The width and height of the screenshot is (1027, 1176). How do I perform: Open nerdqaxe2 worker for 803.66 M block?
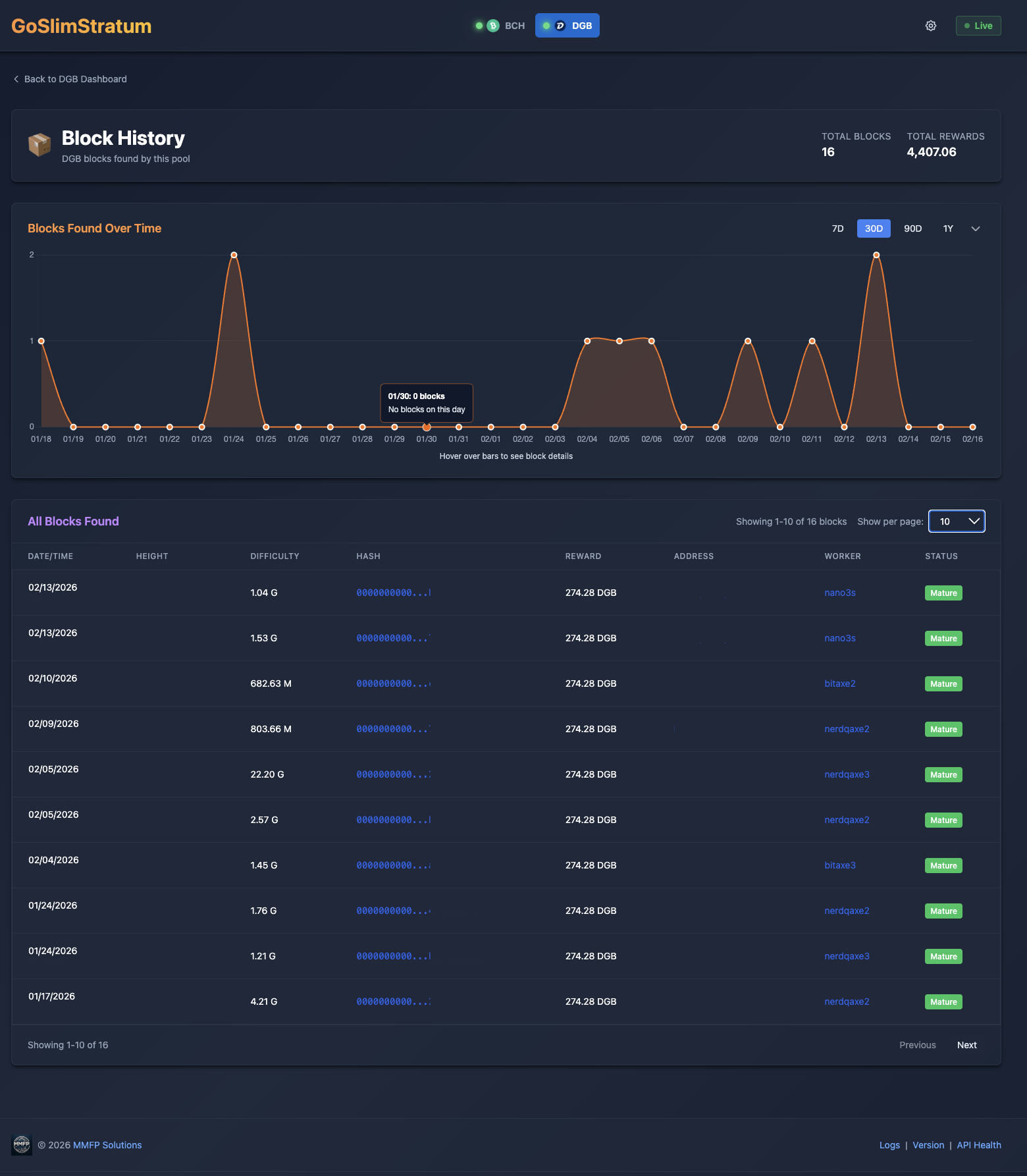click(x=847, y=729)
